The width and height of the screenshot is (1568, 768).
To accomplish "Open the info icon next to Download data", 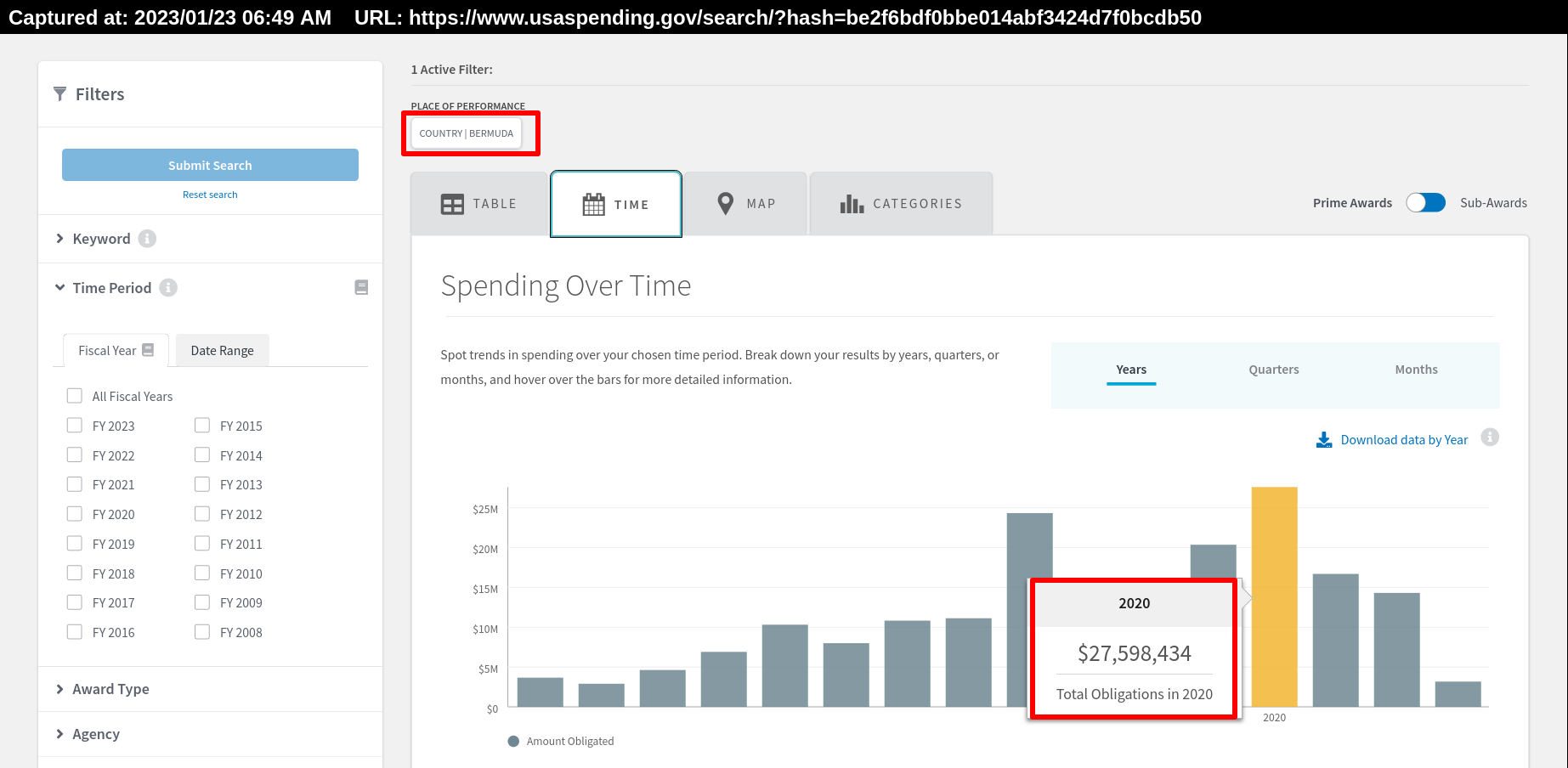I will 1490,437.
